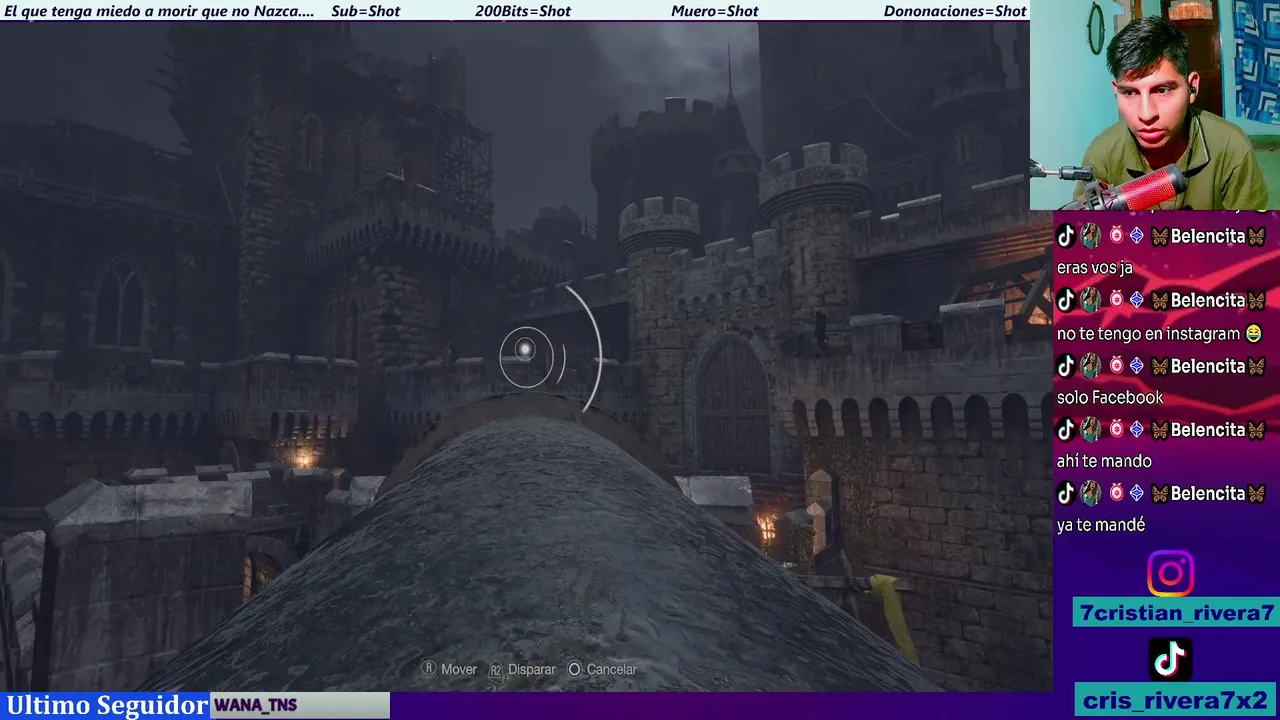Click the WANA_TNS last follower name
This screenshot has height=720, width=1280.
(x=256, y=705)
